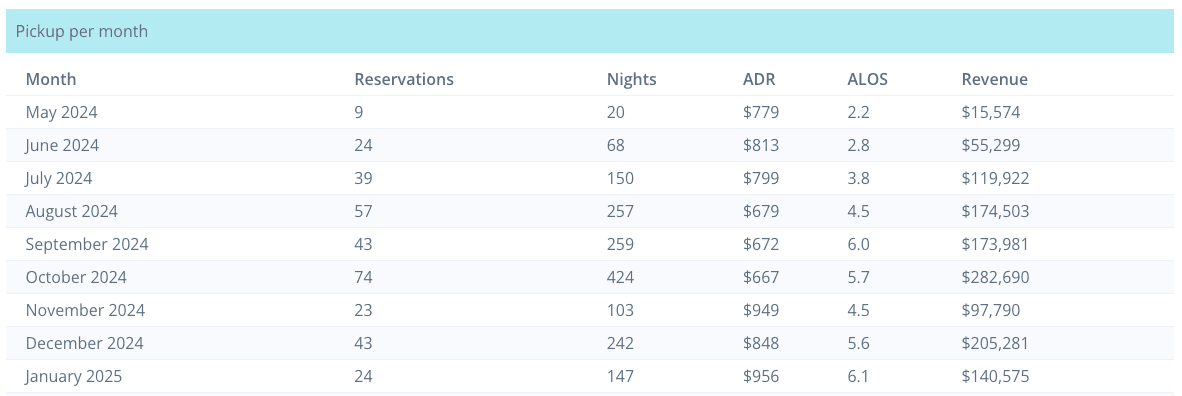Viewport: 1182px width, 396px height.
Task: Click the 74 reservations value
Action: point(363,278)
